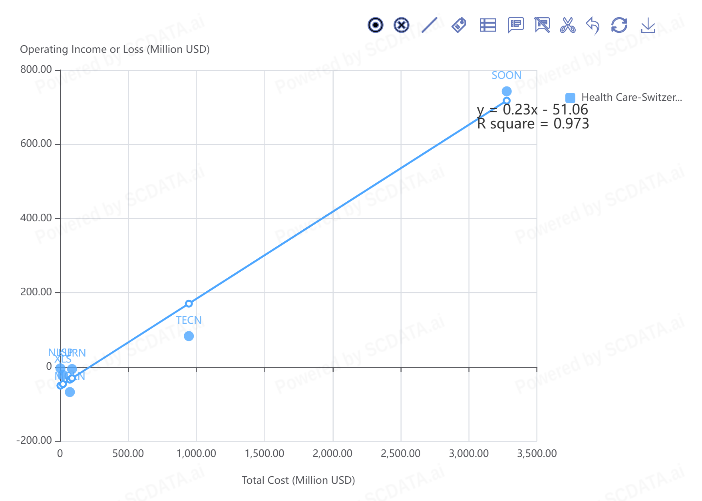The height and width of the screenshot is (501, 702).
Task: Click the refresh chart icon
Action: (x=619, y=25)
